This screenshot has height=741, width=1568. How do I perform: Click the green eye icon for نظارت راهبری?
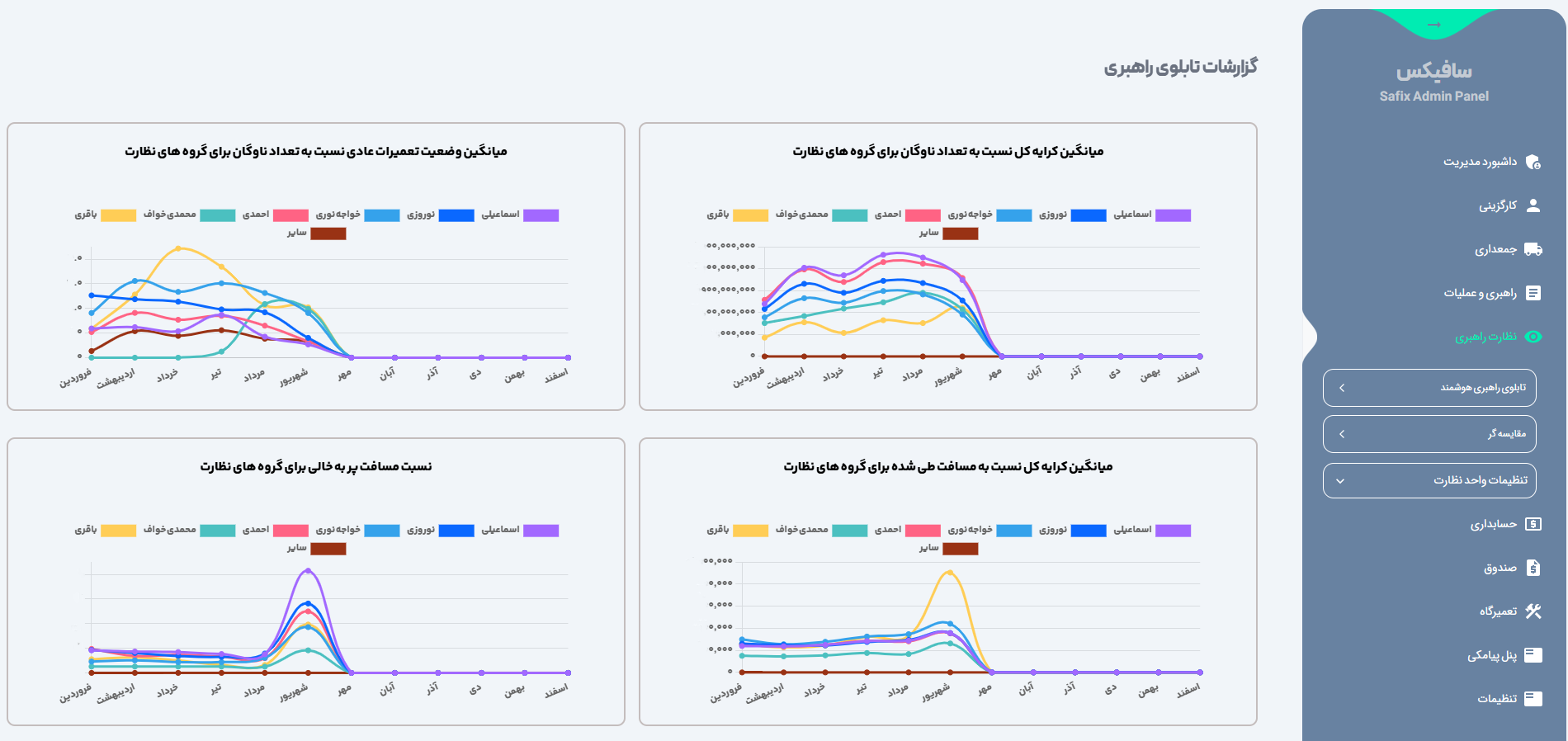pos(1533,337)
